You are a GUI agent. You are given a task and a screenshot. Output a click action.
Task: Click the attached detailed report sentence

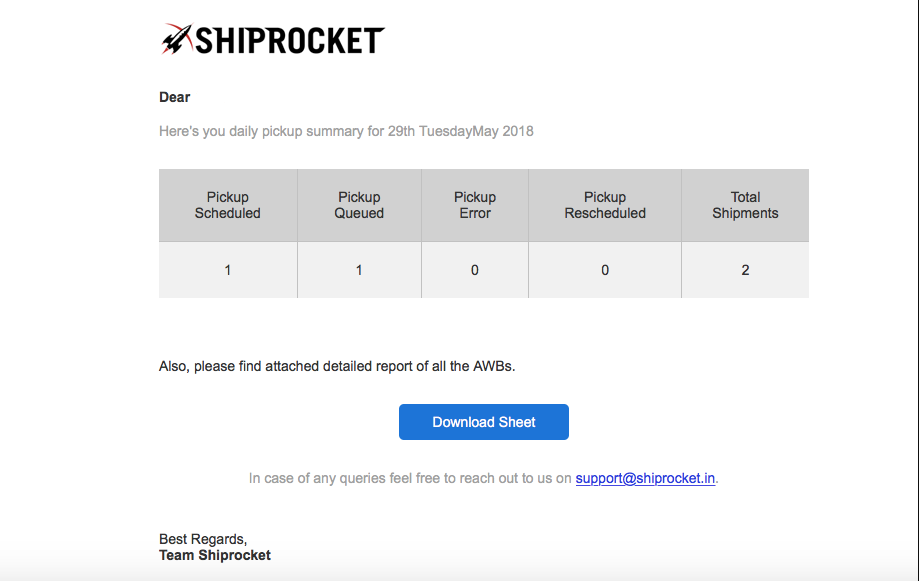337,366
